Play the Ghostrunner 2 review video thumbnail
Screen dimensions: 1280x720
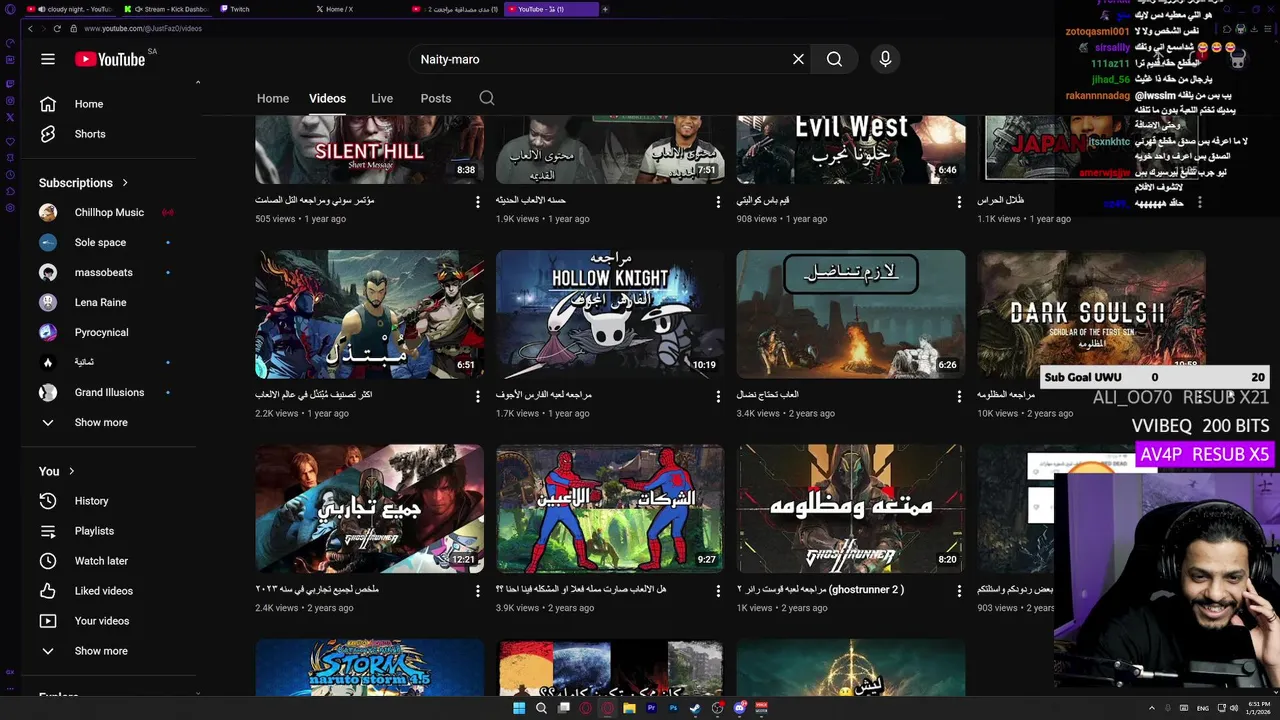pyautogui.click(x=851, y=508)
